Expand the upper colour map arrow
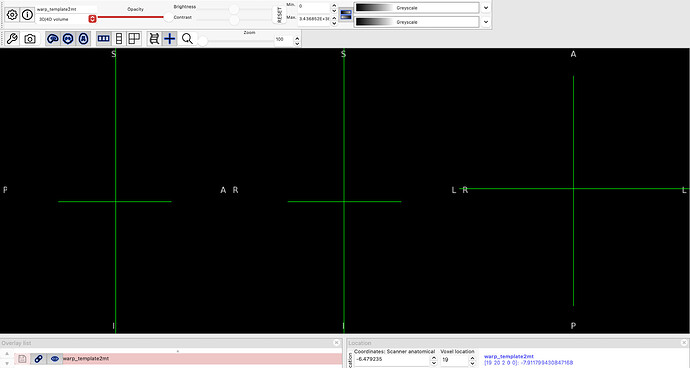The height and width of the screenshot is (368, 690). [486, 8]
